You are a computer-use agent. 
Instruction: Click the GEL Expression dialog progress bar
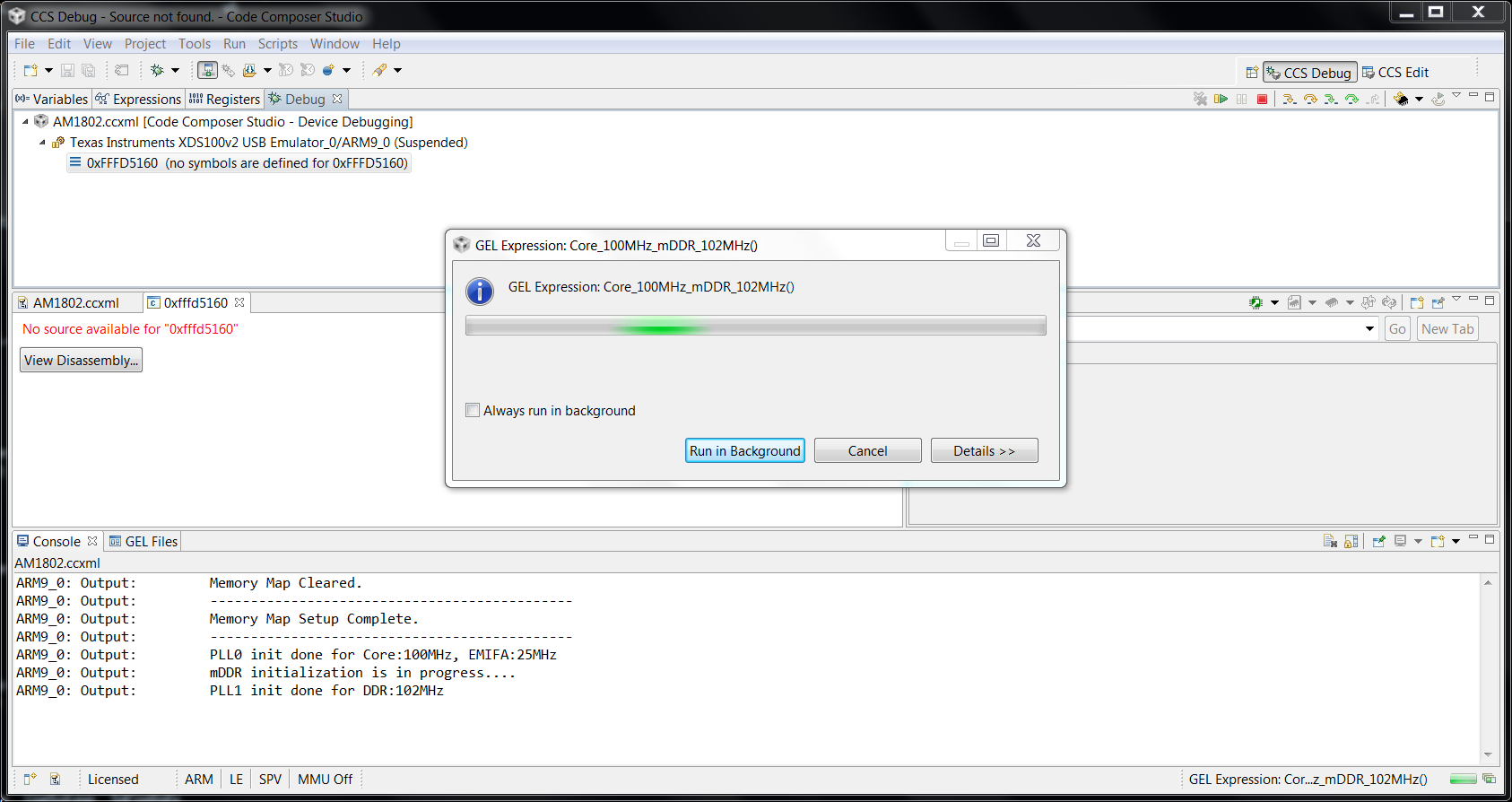(x=756, y=326)
